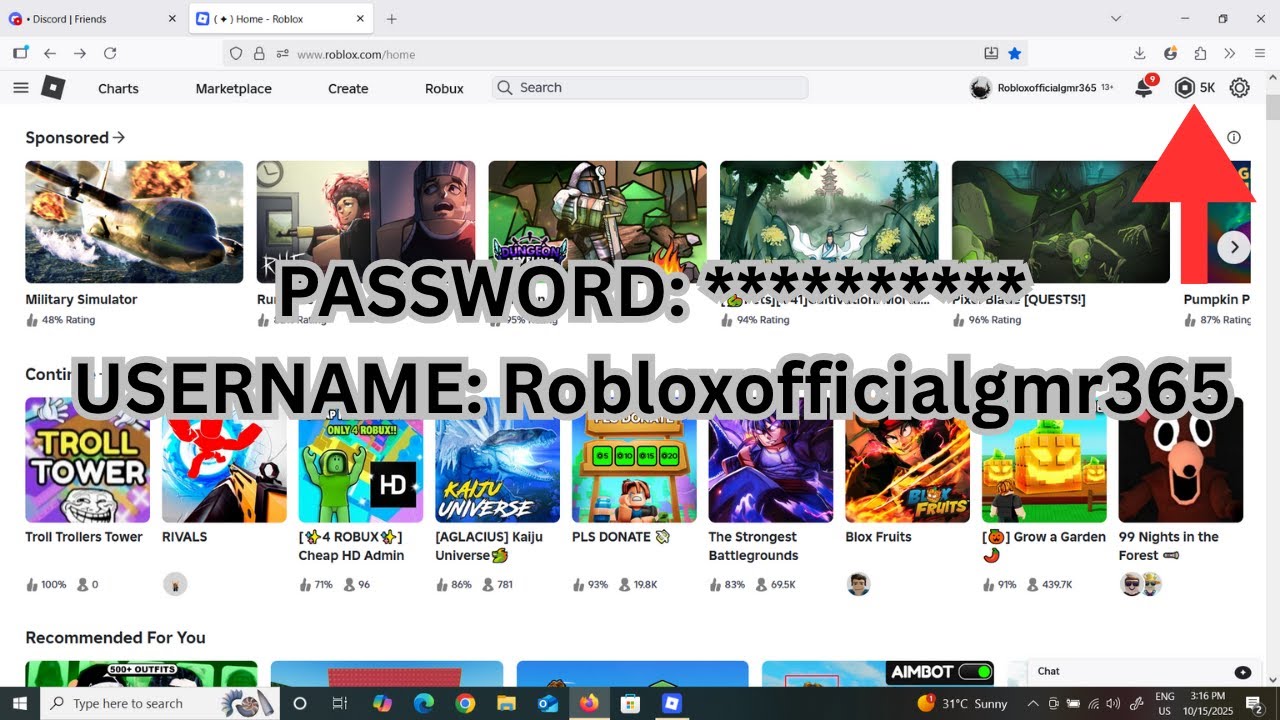Open the Roblox settings gear
1280x720 pixels.
(x=1239, y=88)
